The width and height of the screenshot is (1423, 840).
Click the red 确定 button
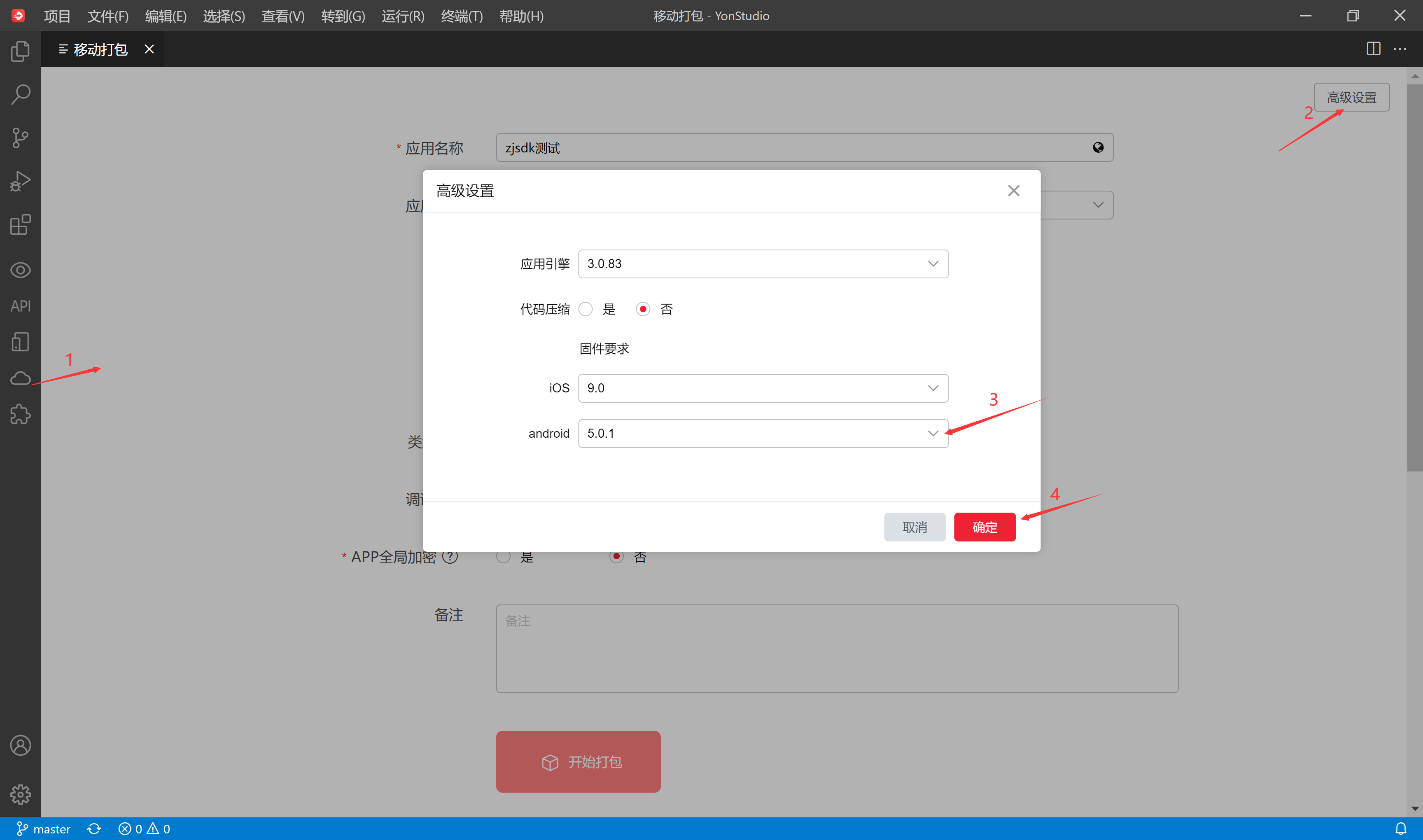(984, 527)
